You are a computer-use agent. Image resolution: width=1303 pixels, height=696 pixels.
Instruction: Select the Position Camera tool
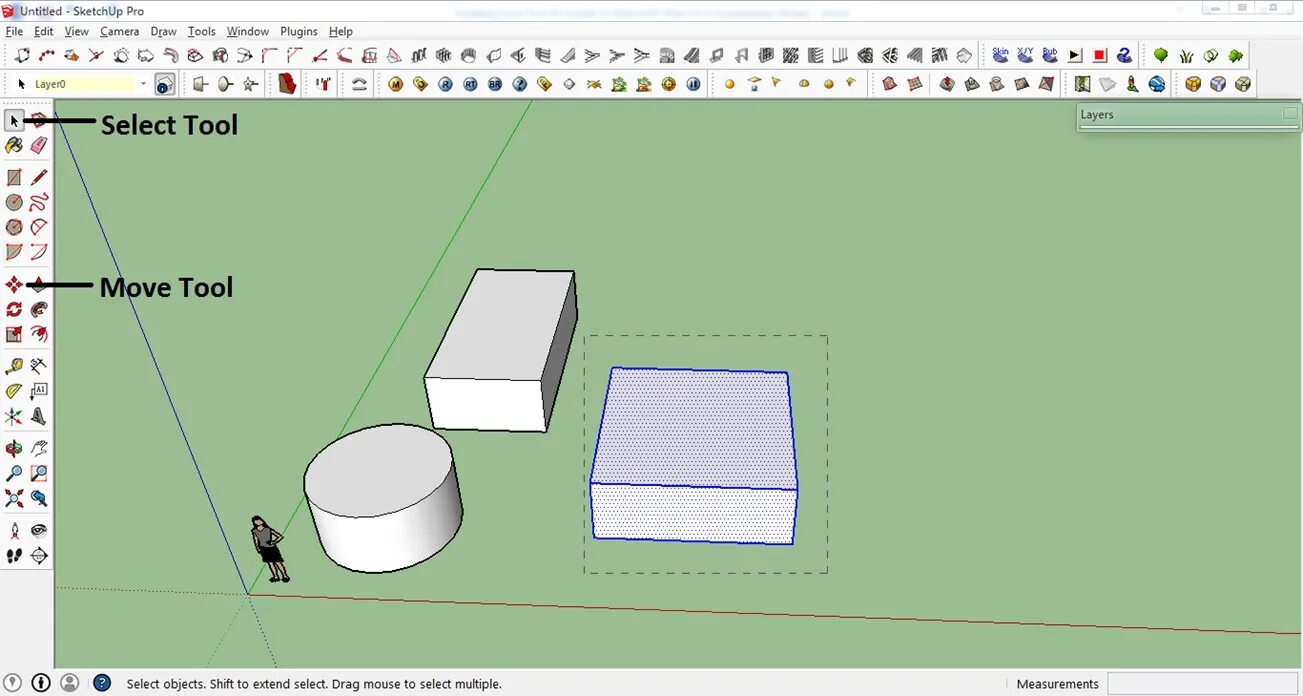pos(14,531)
